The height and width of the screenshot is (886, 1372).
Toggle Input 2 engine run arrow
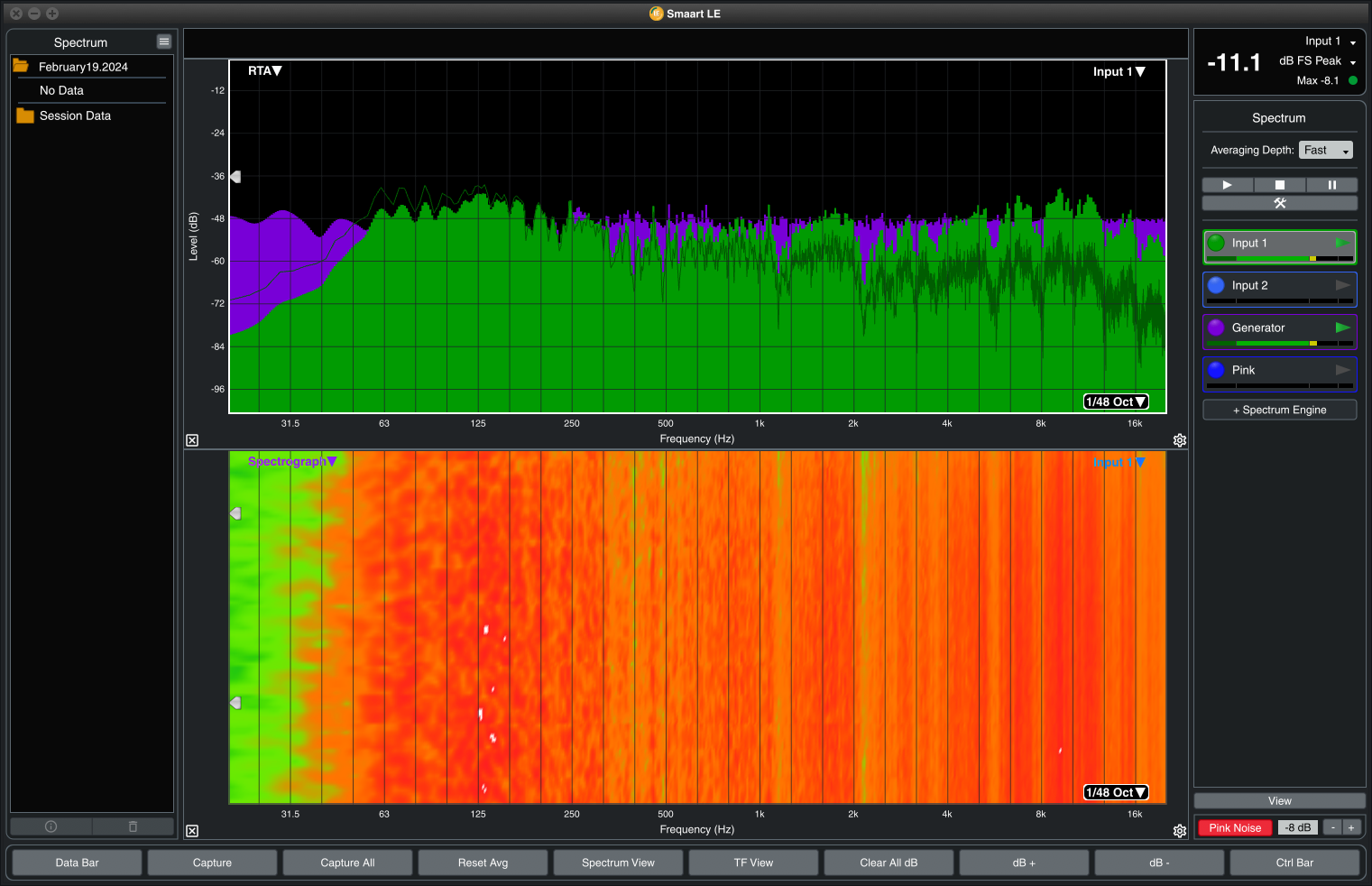point(1343,285)
